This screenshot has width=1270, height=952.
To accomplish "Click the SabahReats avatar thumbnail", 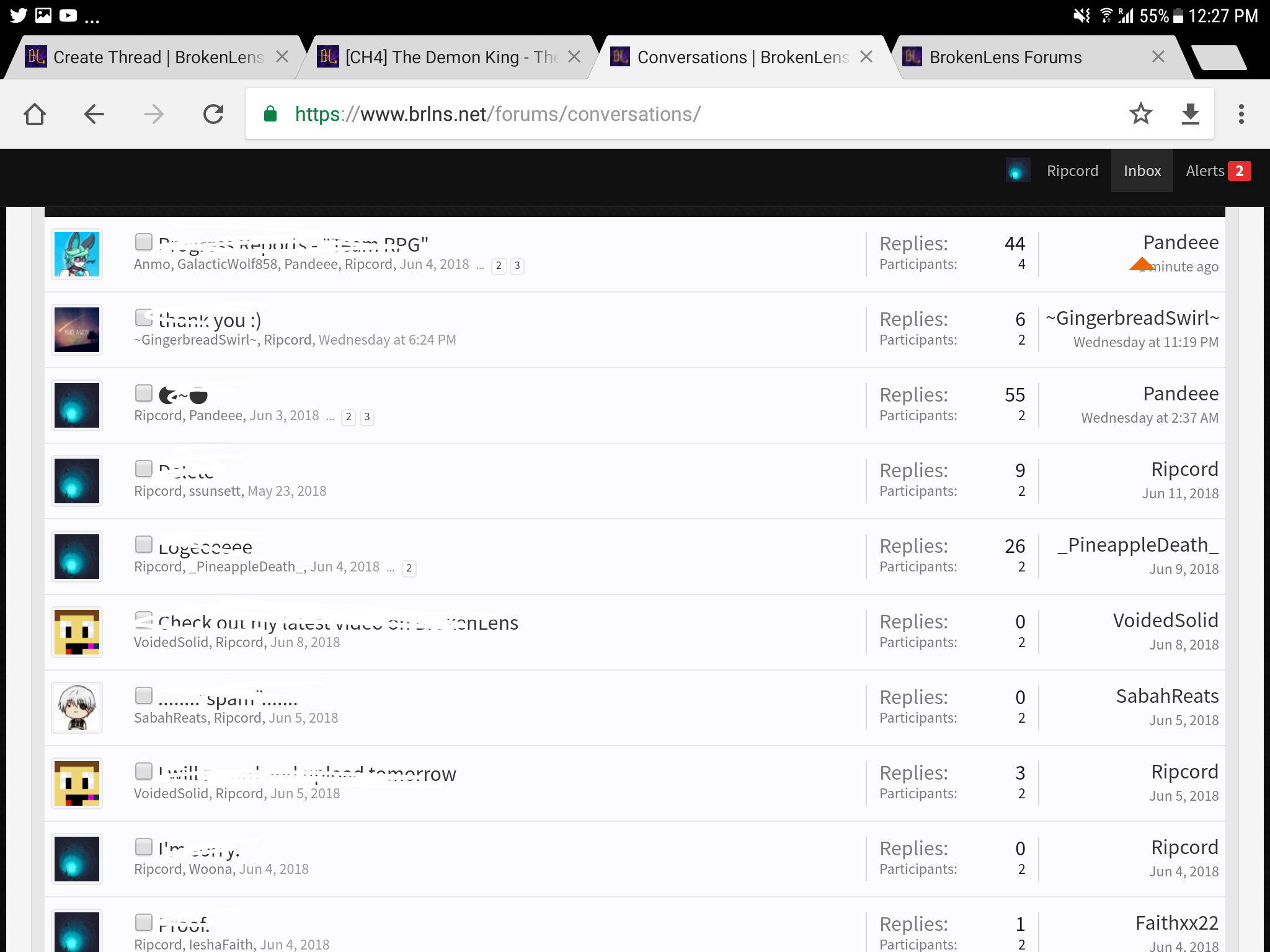I will pos(77,708).
